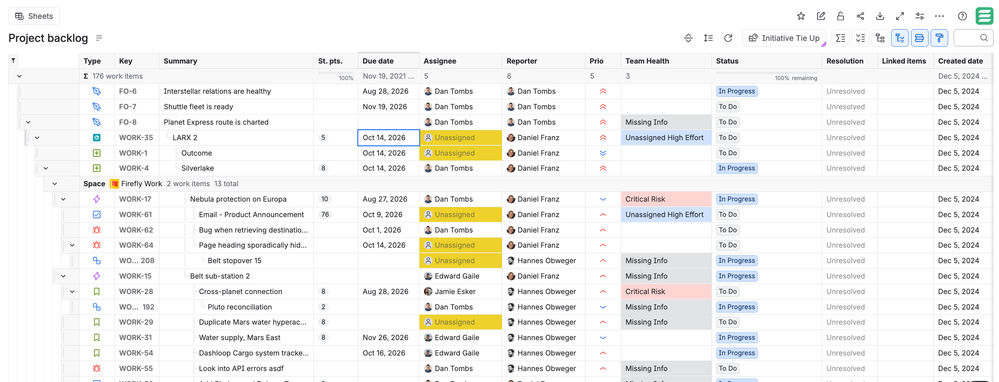Image resolution: width=999 pixels, height=382 pixels.
Task: Select the Oct 14, 2026 due date cell of WORK-35
Action: pos(389,138)
